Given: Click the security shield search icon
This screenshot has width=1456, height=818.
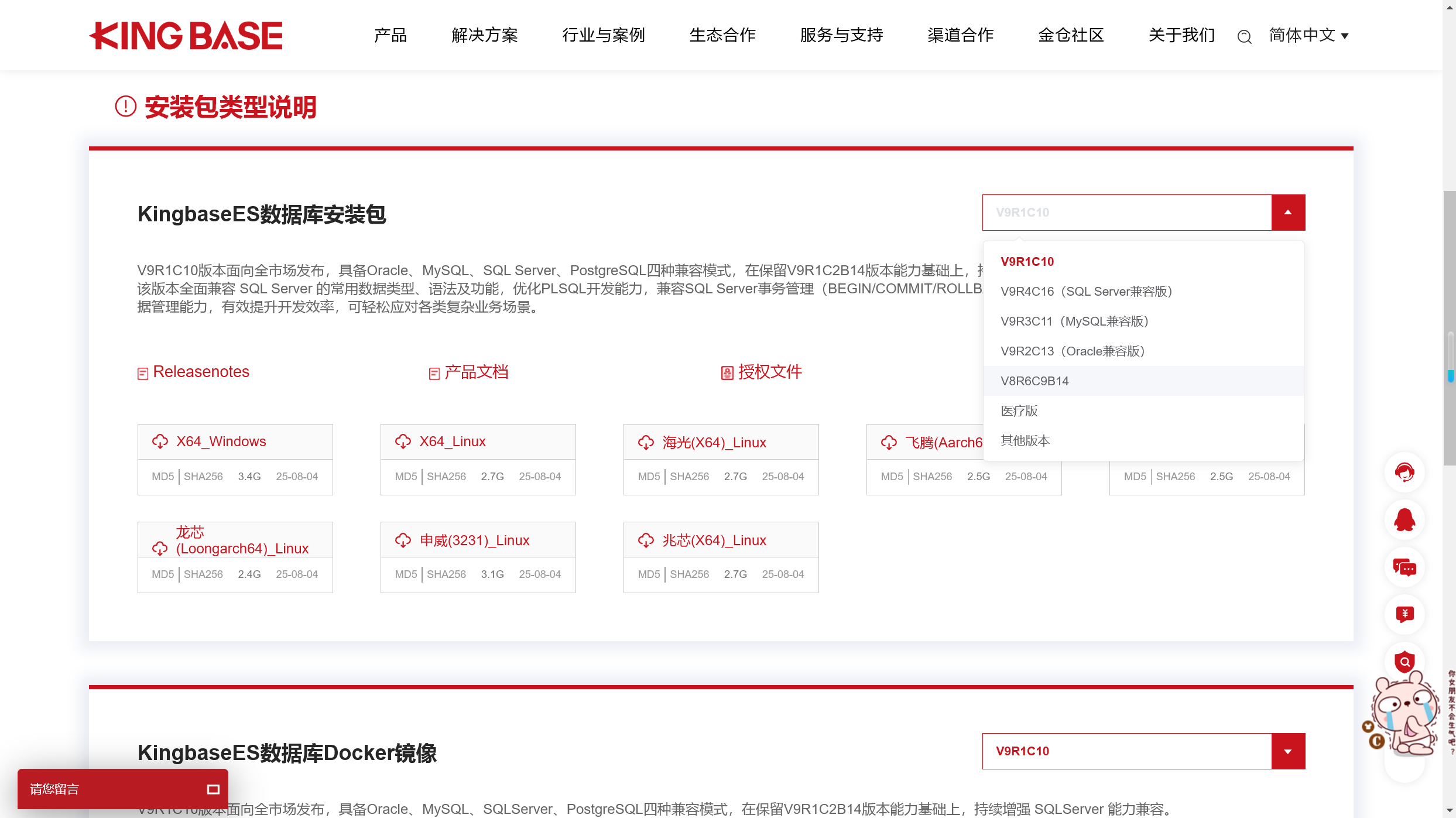Looking at the screenshot, I should pyautogui.click(x=1404, y=662).
